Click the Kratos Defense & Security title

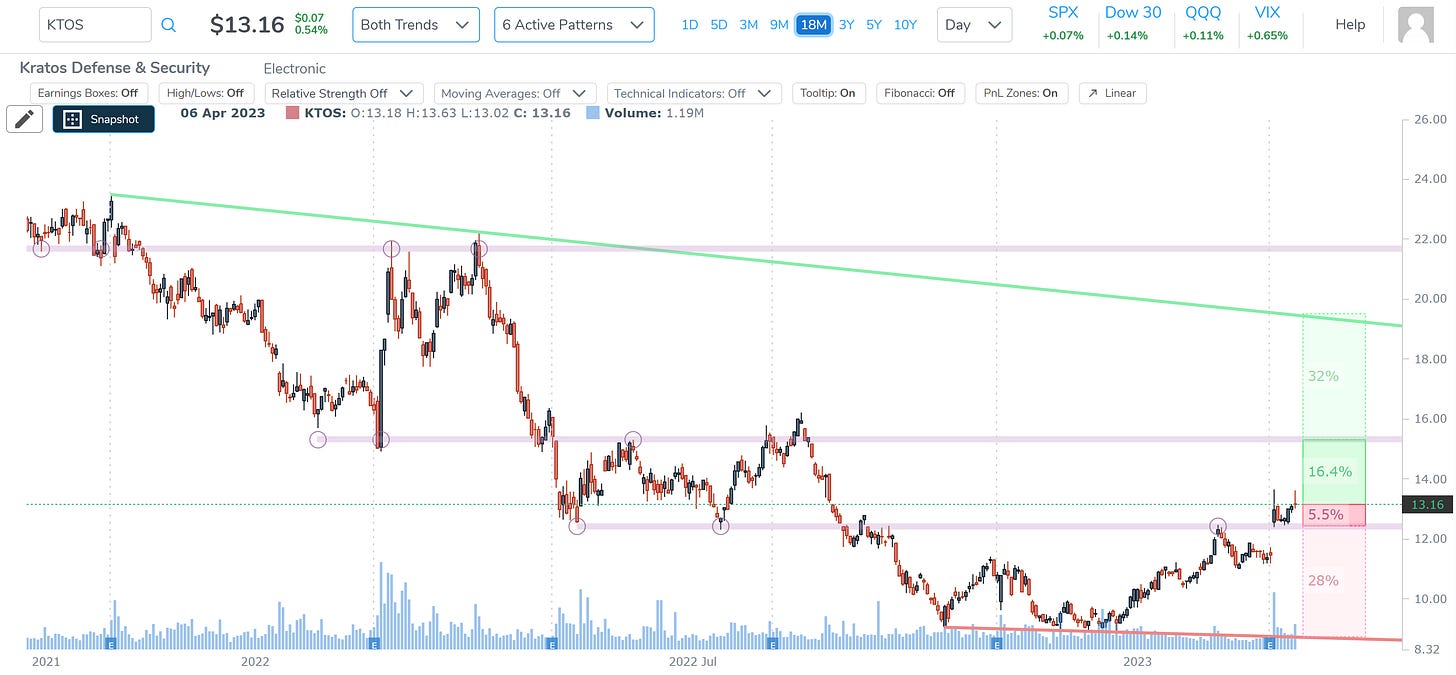tap(115, 68)
